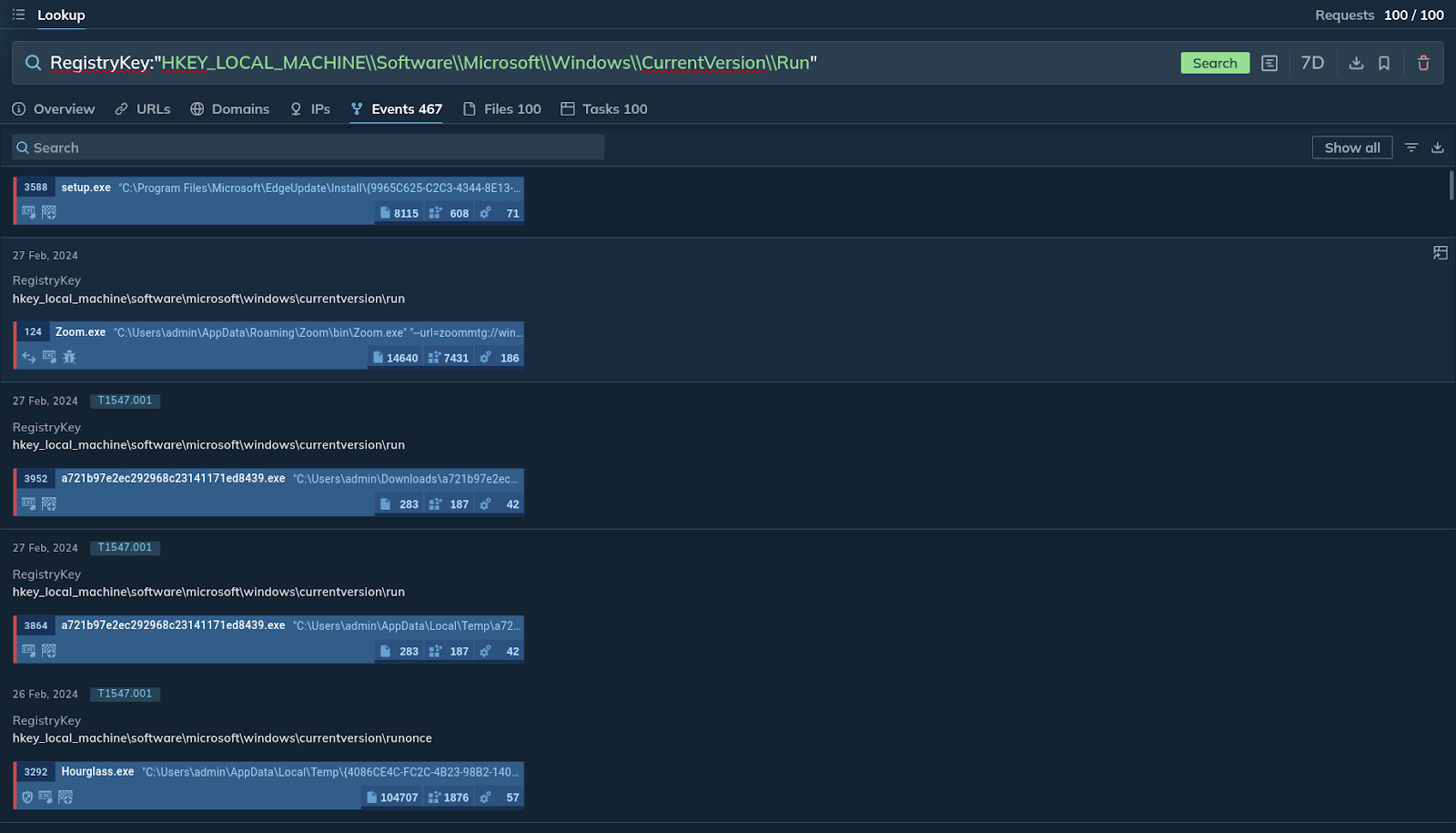
Task: Open the 7D time range selector
Action: 1311,63
